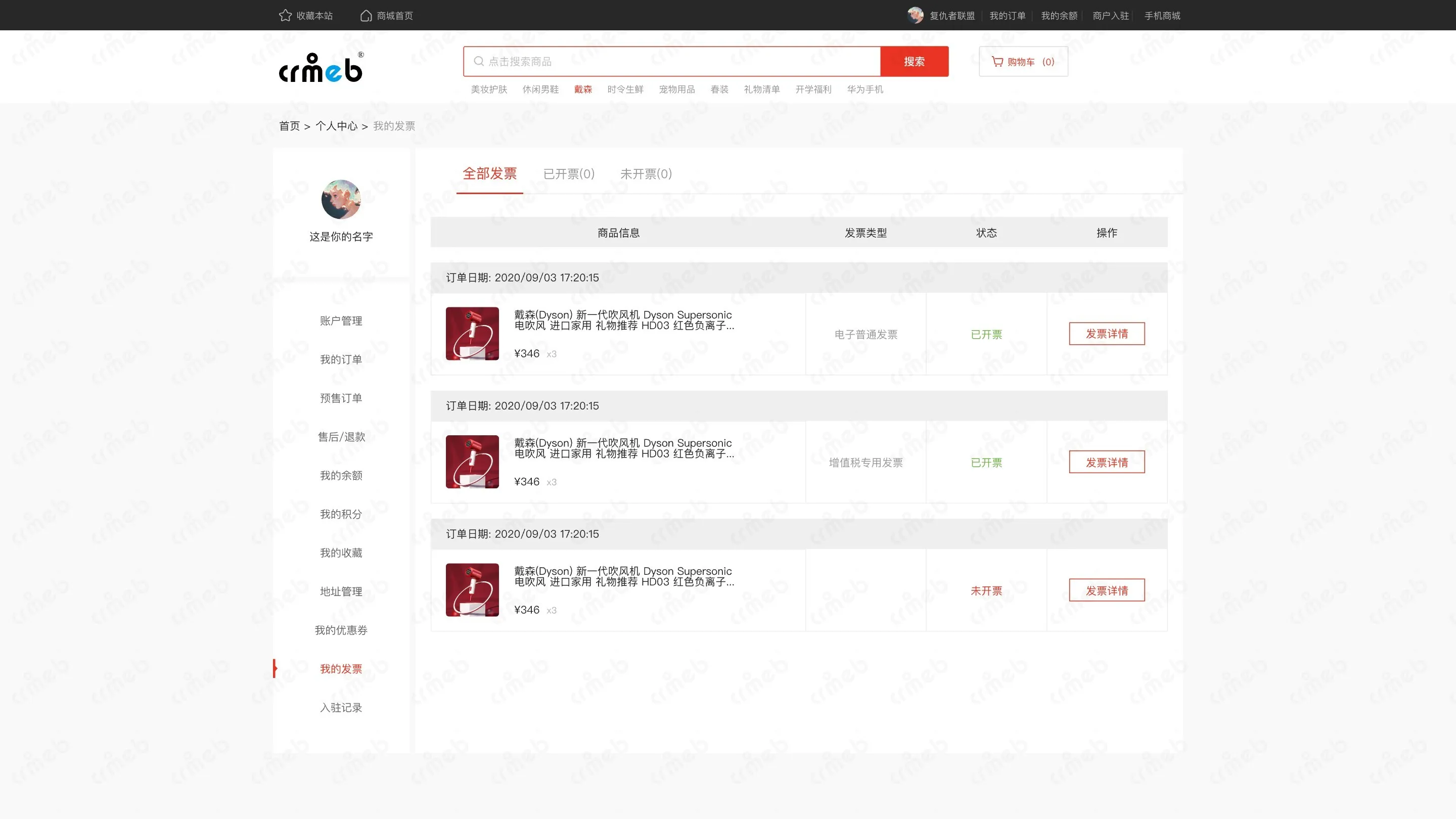Open 账户管理 in the sidebar
Screen dimensions: 1456x819
coord(341,321)
